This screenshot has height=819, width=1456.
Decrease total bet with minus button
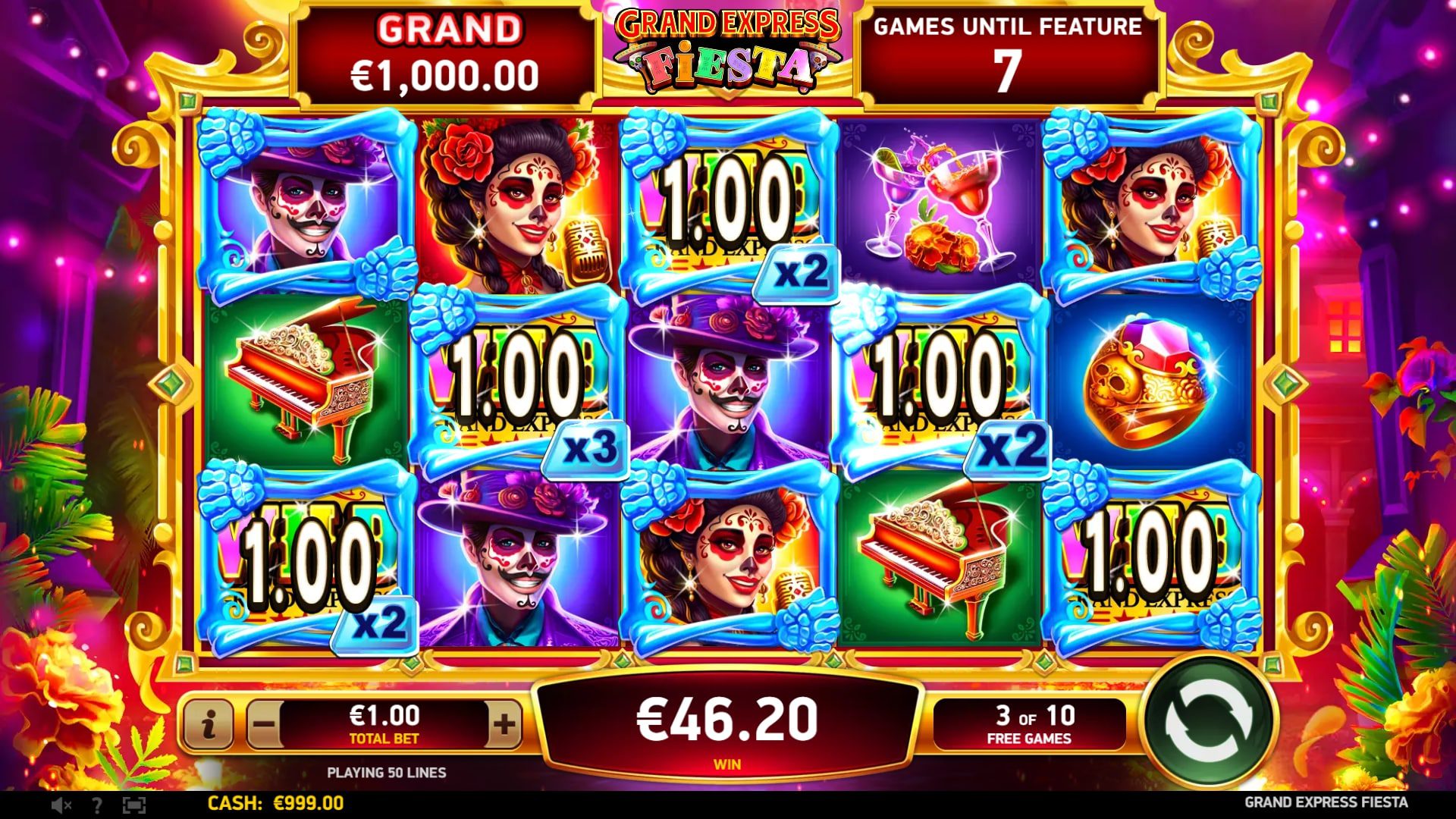[265, 724]
